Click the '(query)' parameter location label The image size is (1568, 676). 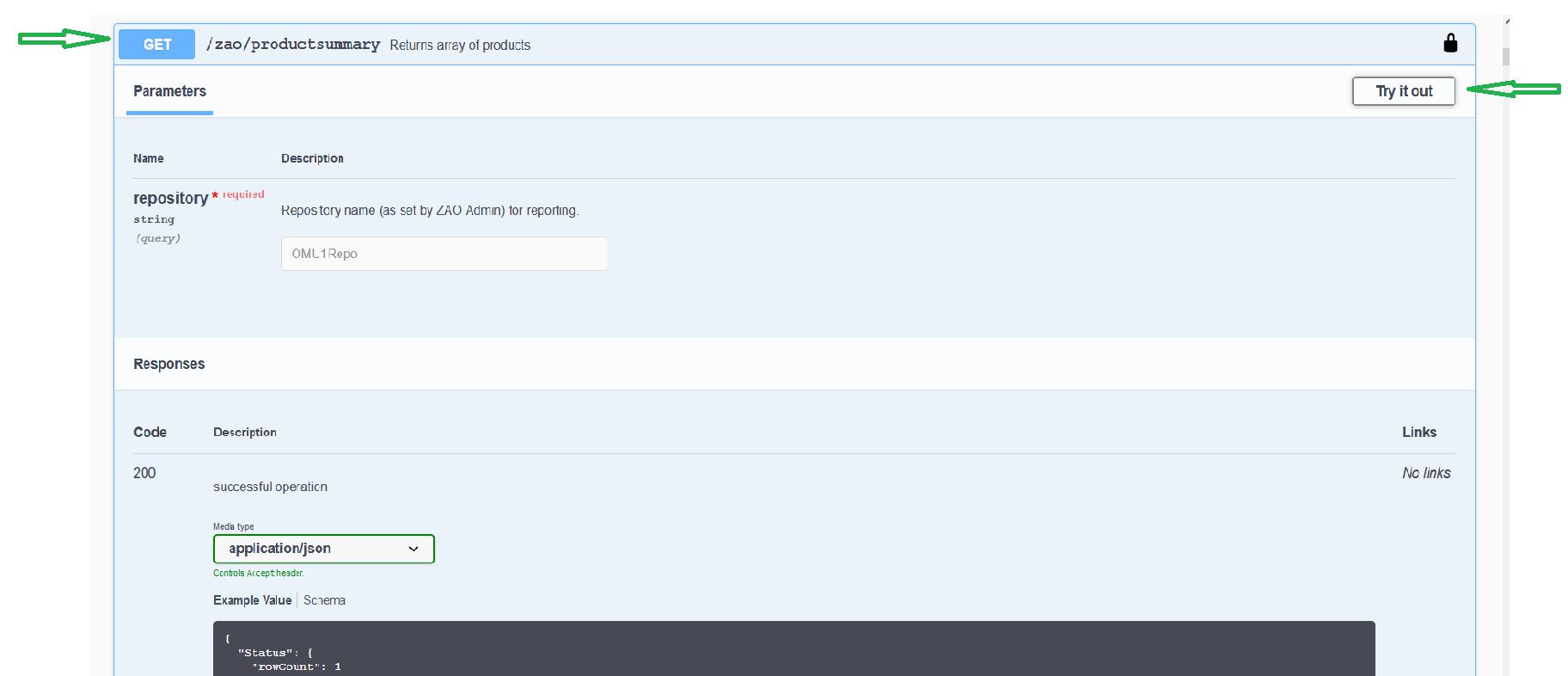(157, 238)
